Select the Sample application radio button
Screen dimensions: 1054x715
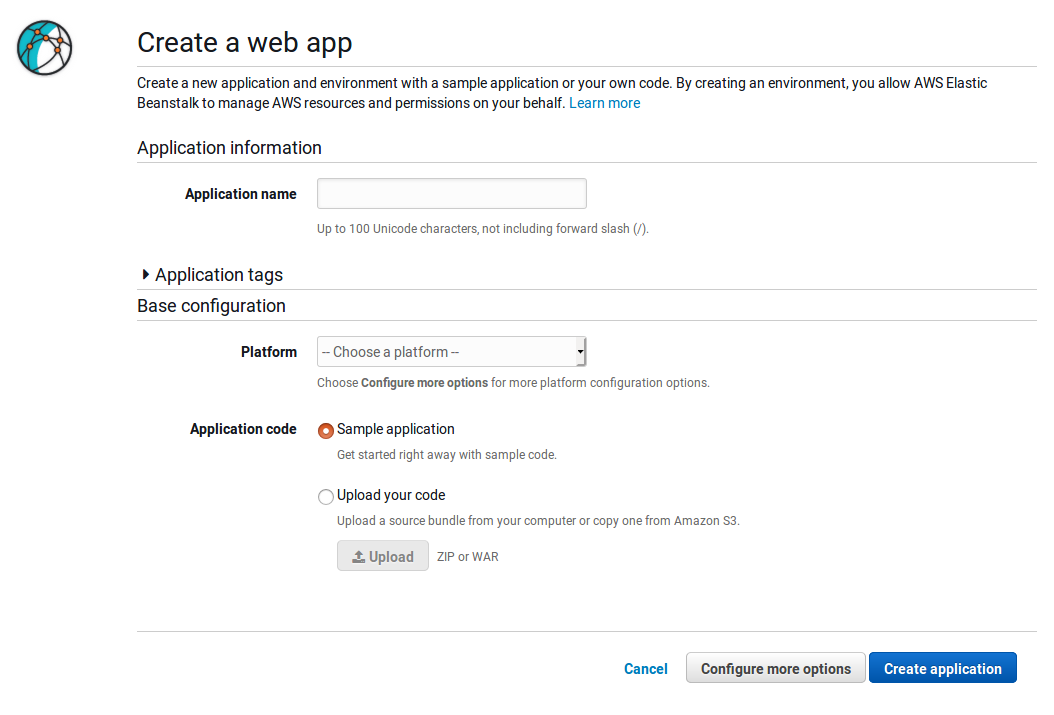[x=326, y=431]
